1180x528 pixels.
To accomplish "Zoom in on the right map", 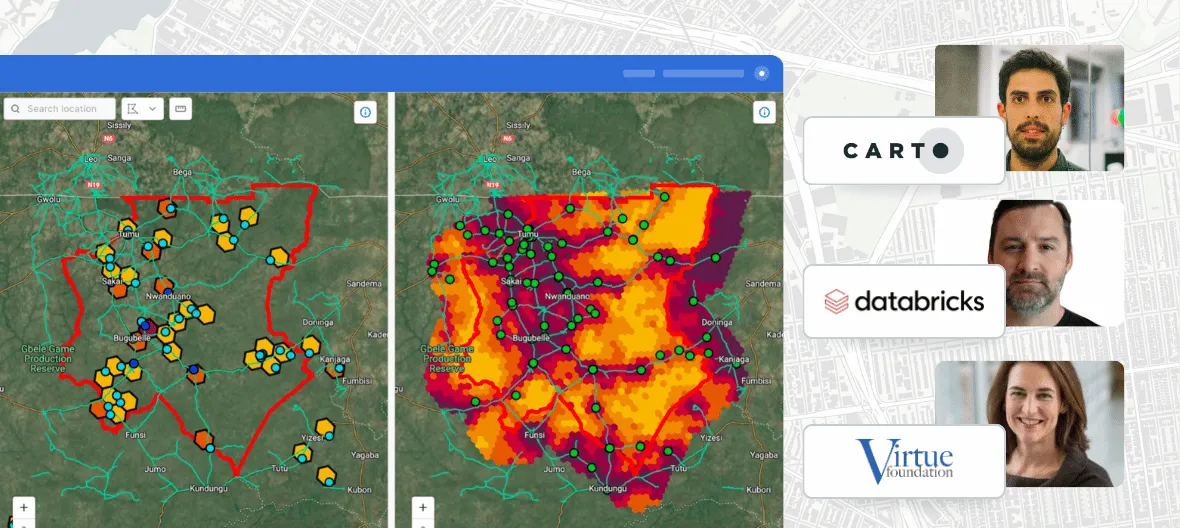I will pos(423,507).
